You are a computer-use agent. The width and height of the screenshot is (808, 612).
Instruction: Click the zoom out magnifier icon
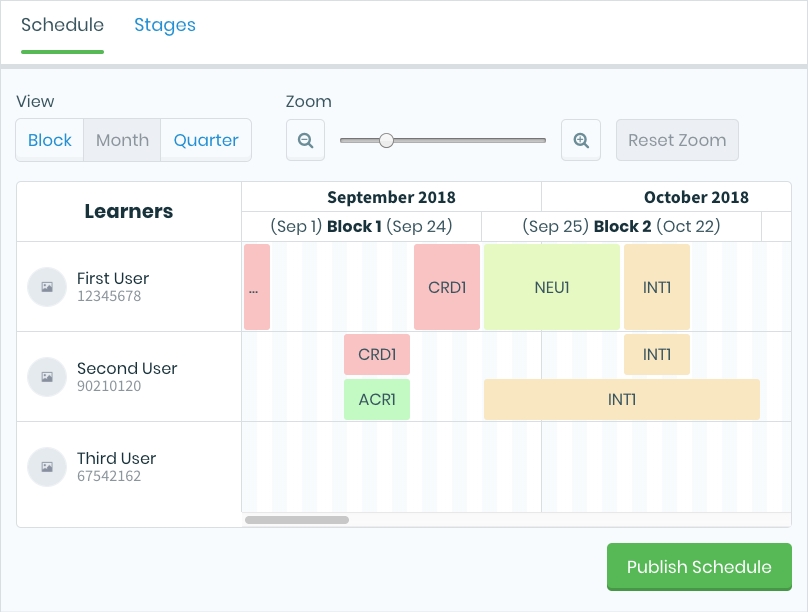pos(305,140)
